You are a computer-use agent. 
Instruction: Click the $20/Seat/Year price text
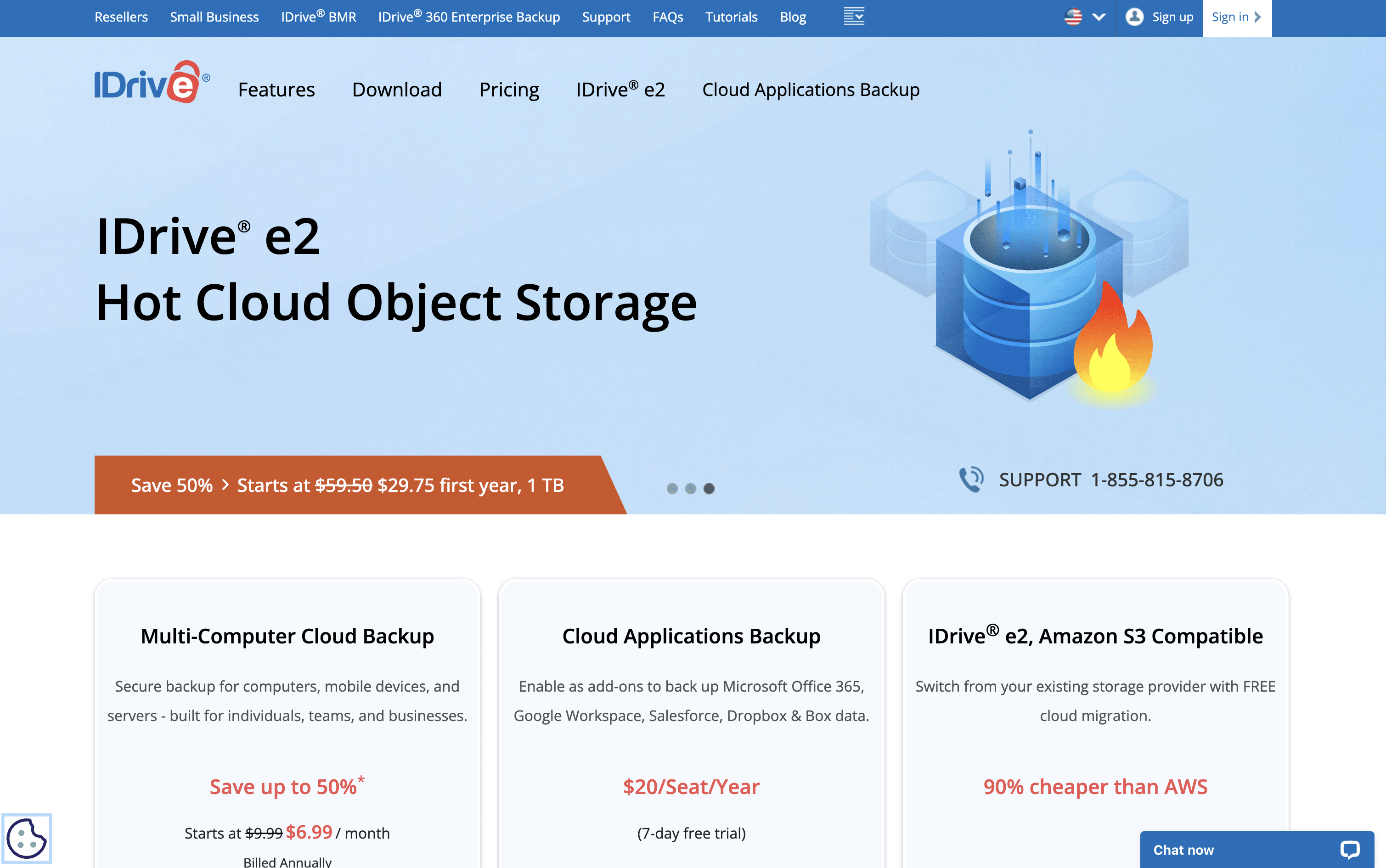click(x=691, y=786)
